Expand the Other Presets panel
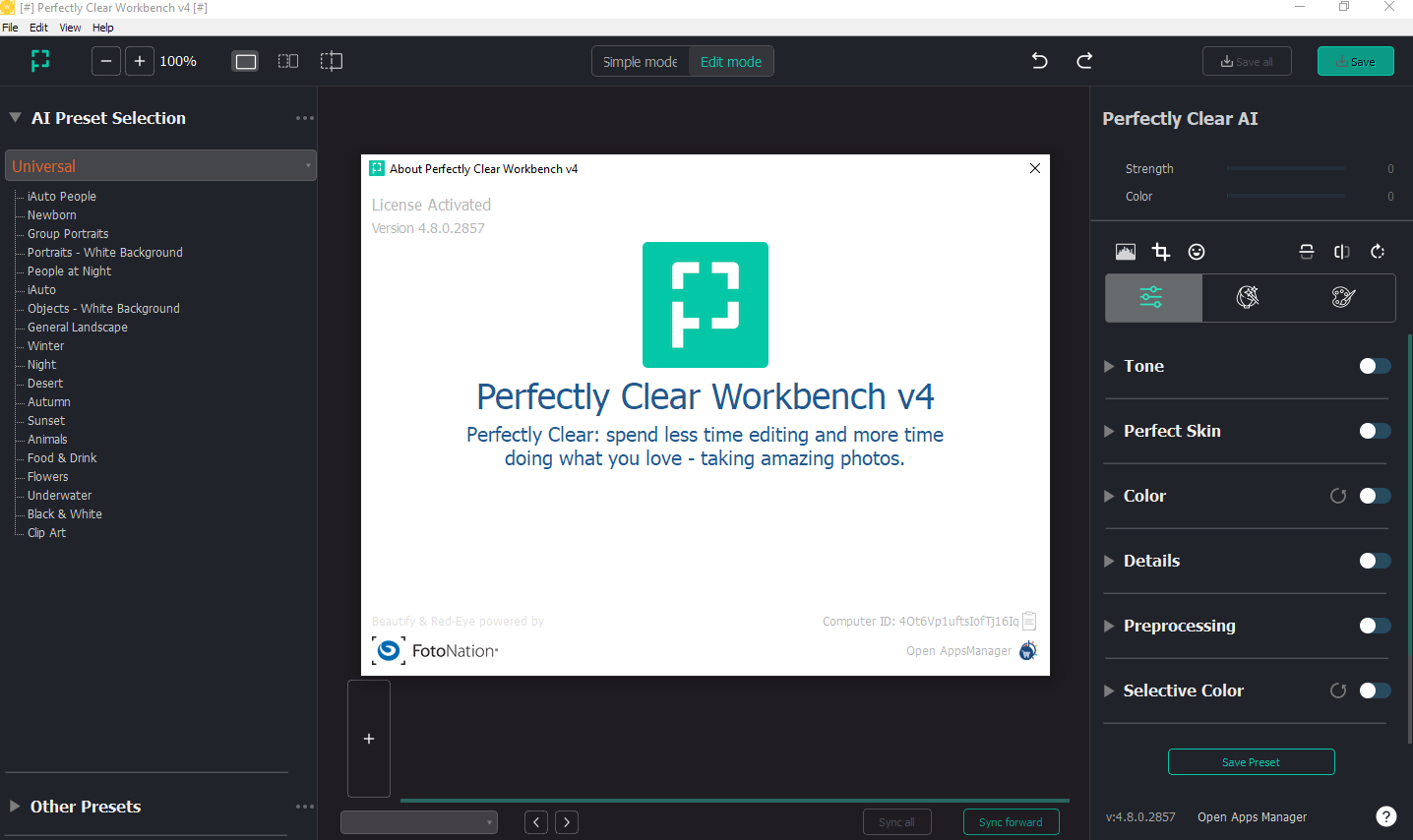 (15, 806)
